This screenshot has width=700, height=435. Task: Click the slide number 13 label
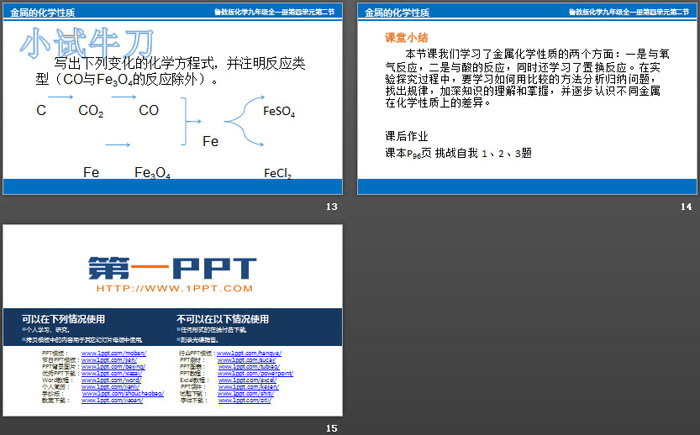click(332, 206)
